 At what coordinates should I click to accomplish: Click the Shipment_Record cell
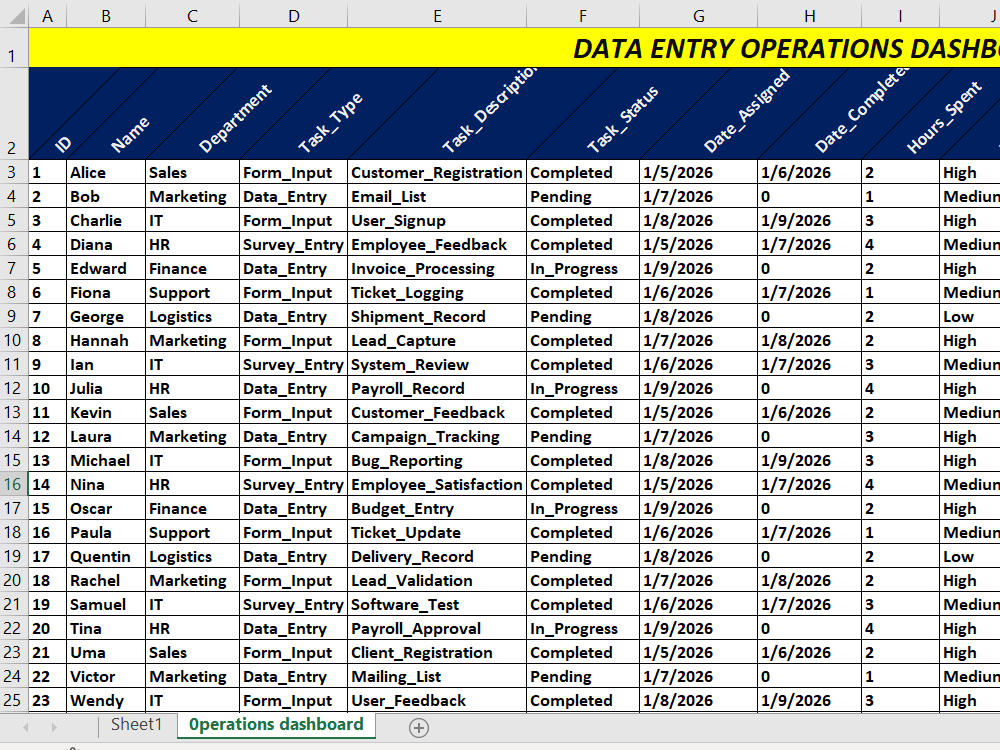tap(437, 316)
